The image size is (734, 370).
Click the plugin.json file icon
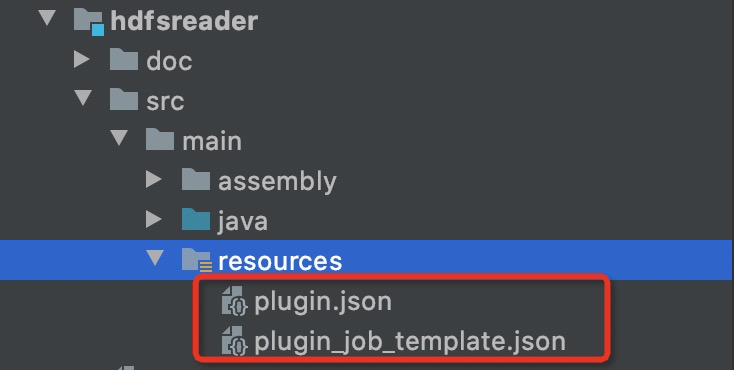pos(234,301)
